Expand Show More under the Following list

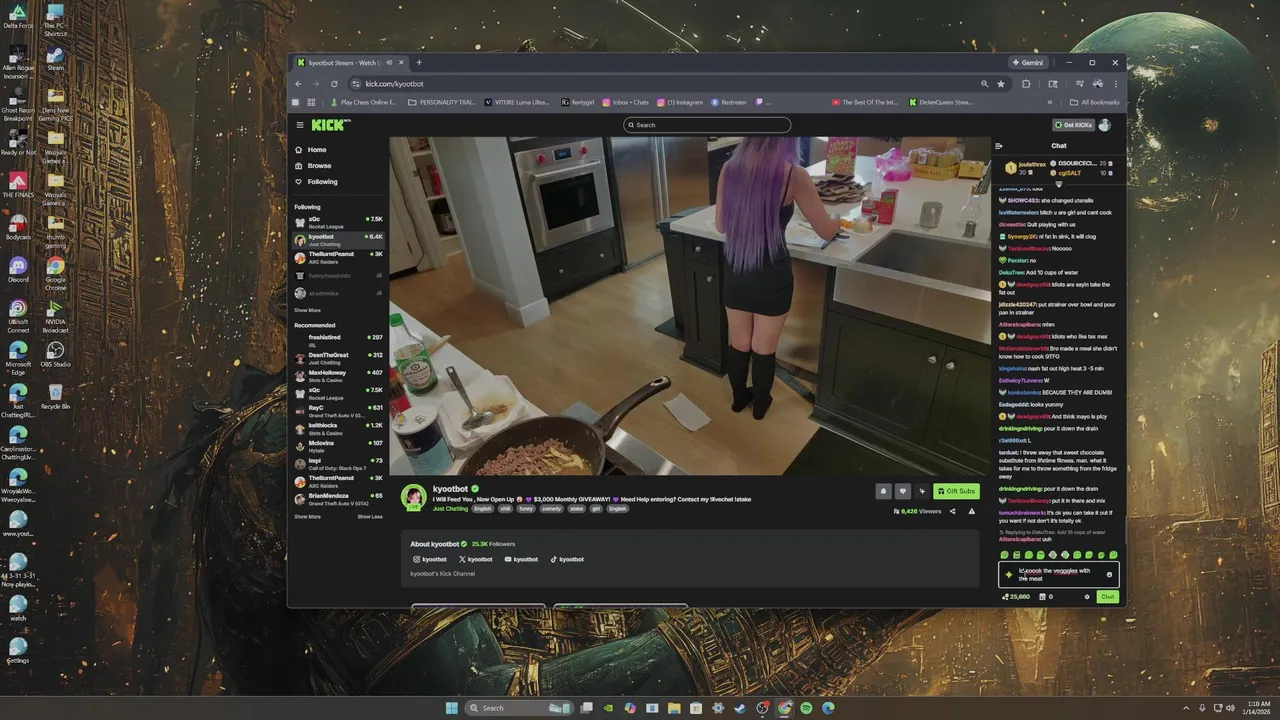307,311
